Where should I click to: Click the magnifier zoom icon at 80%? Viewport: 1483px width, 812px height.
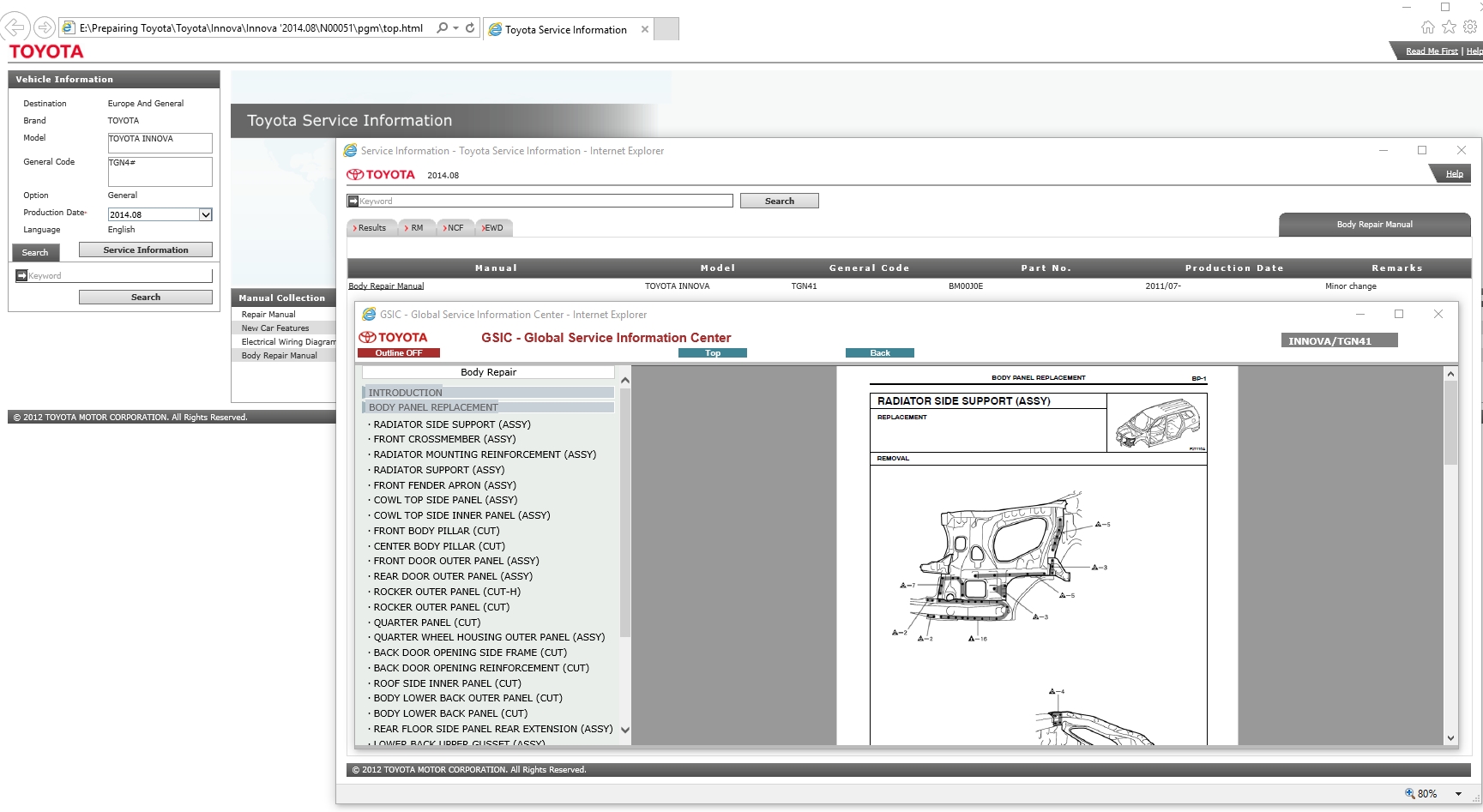(1409, 793)
